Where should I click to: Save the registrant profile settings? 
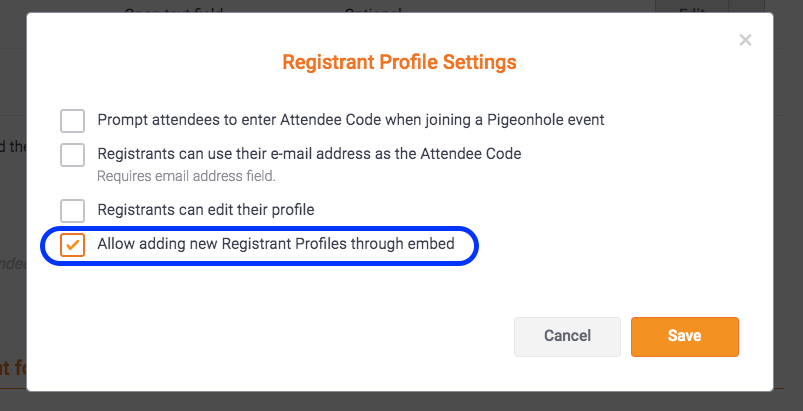pyautogui.click(x=684, y=337)
